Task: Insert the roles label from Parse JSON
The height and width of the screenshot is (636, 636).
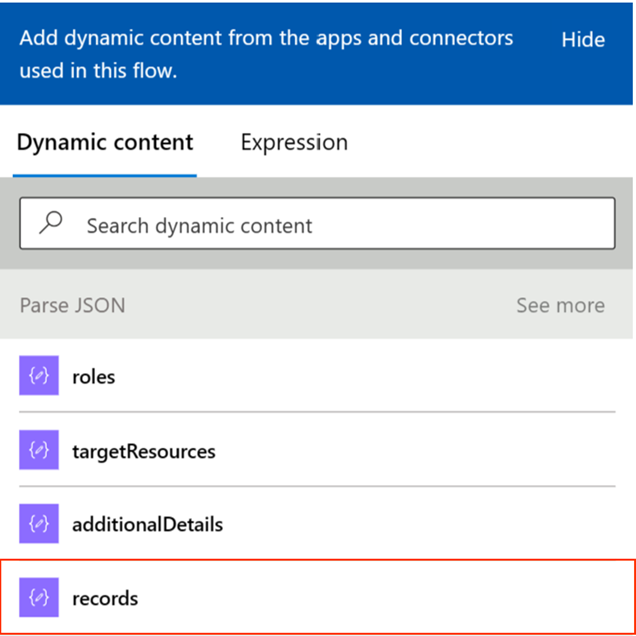Action: 94,377
